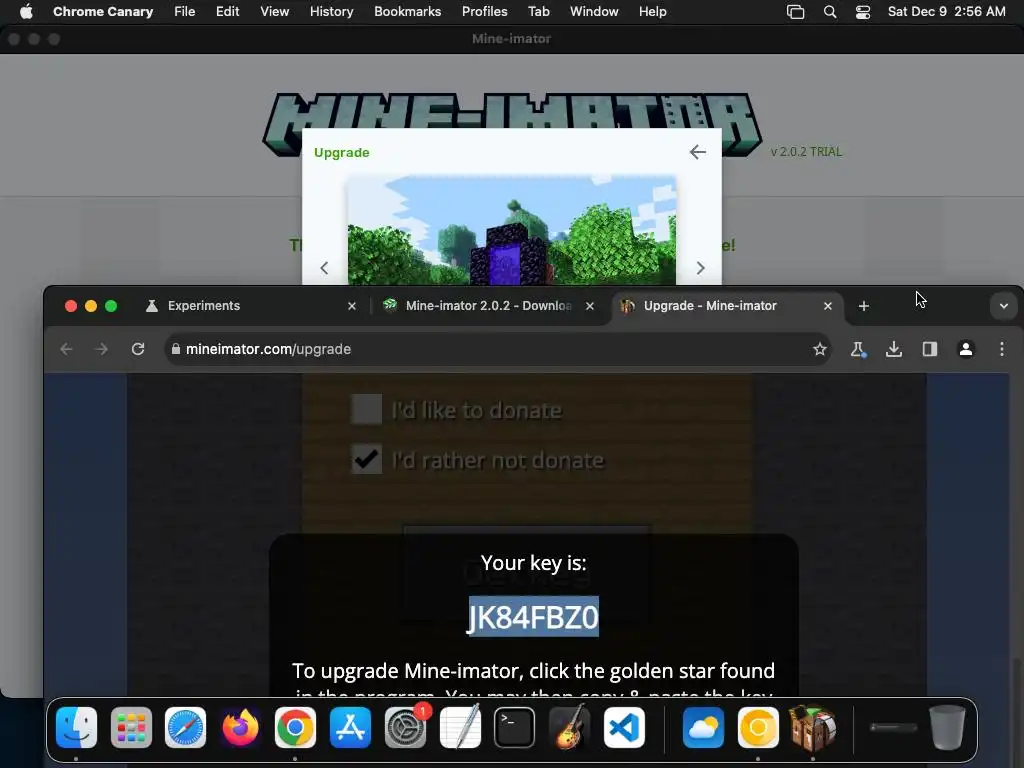Go back in the Mine-imator Upgrade dialog
This screenshot has height=768, width=1024.
pos(697,152)
